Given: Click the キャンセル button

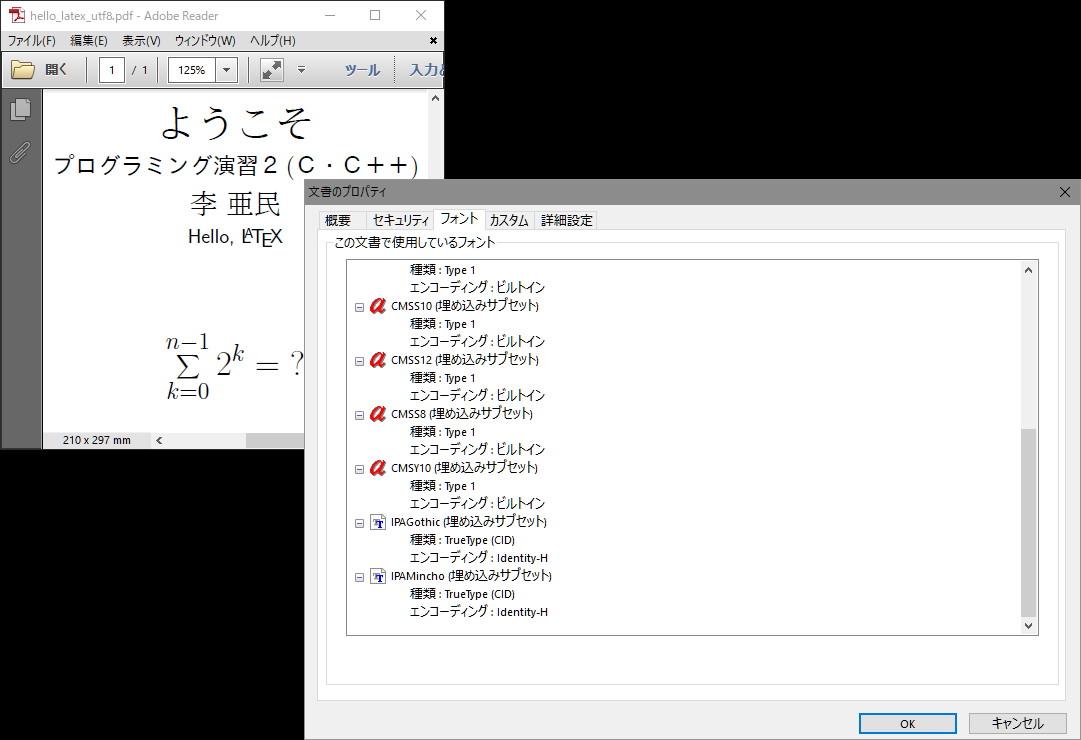Looking at the screenshot, I should (x=1018, y=723).
